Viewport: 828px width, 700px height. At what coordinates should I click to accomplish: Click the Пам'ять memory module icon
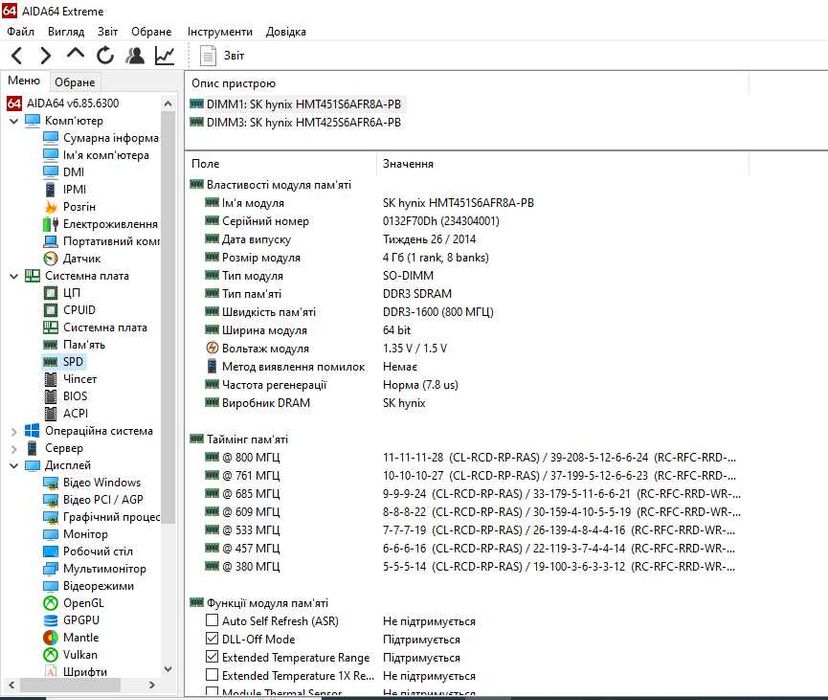click(x=51, y=345)
